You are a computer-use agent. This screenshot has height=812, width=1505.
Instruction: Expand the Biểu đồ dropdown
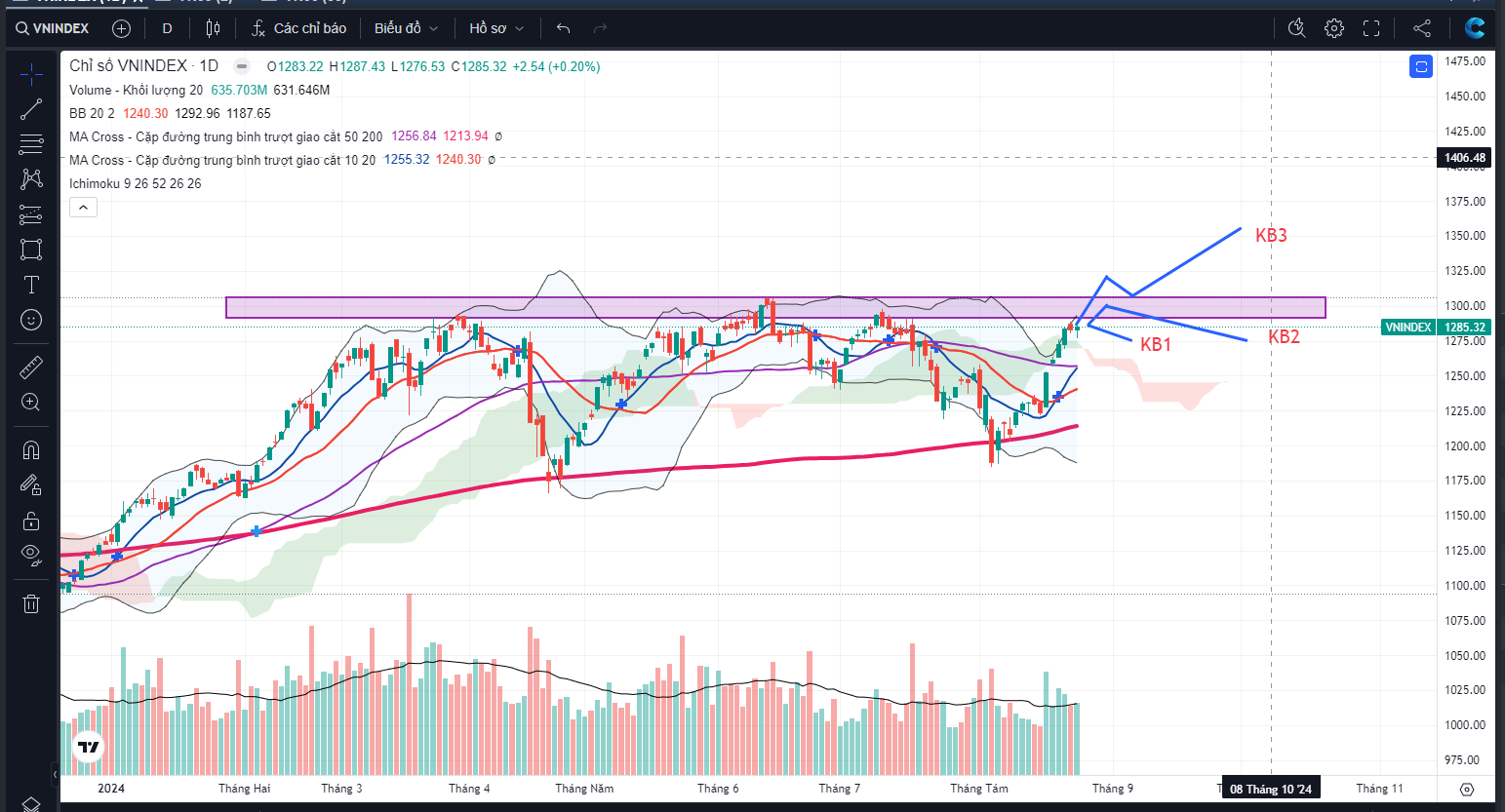click(x=406, y=28)
